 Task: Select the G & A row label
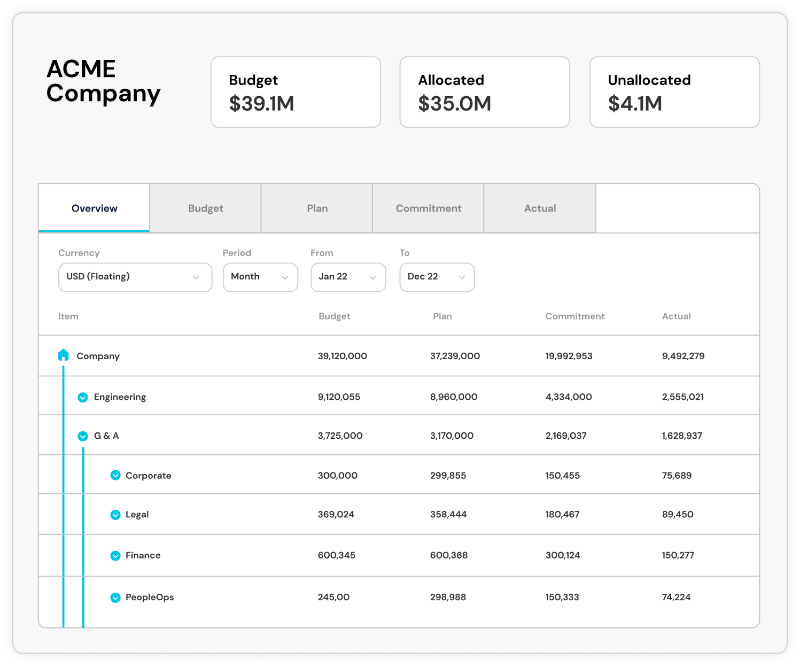106,436
